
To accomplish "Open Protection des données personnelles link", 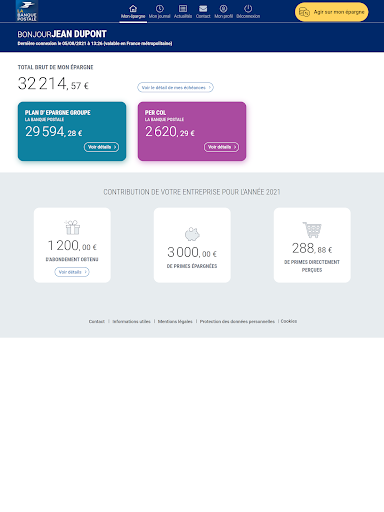I will tap(237, 321).
